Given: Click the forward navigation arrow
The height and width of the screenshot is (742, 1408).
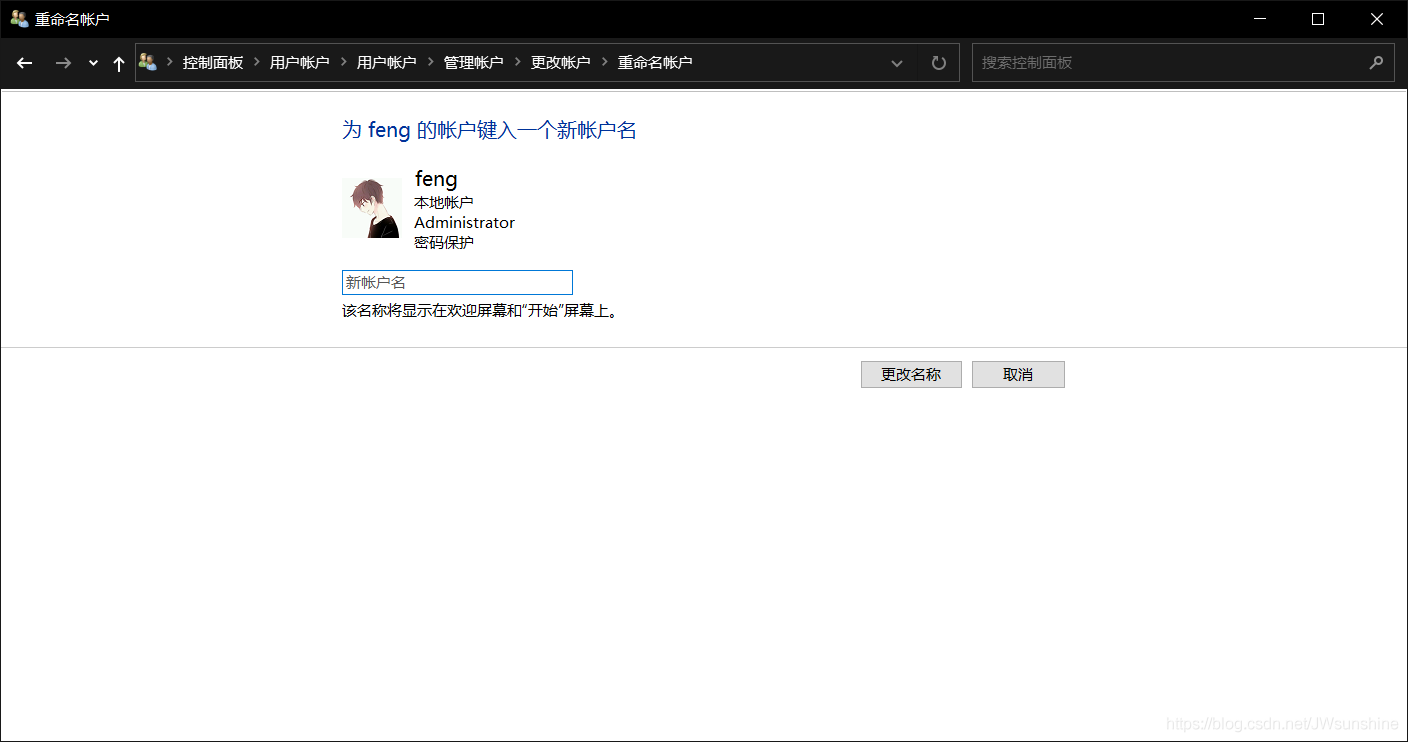Looking at the screenshot, I should [x=63, y=63].
